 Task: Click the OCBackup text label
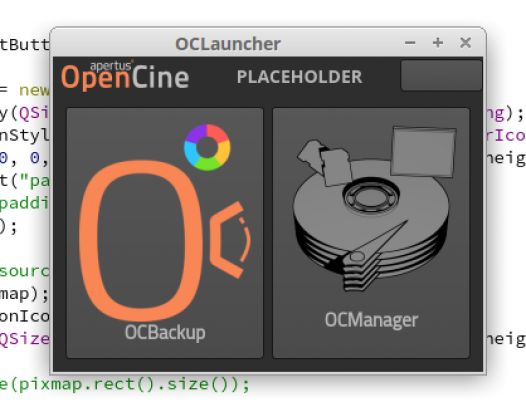tap(165, 333)
